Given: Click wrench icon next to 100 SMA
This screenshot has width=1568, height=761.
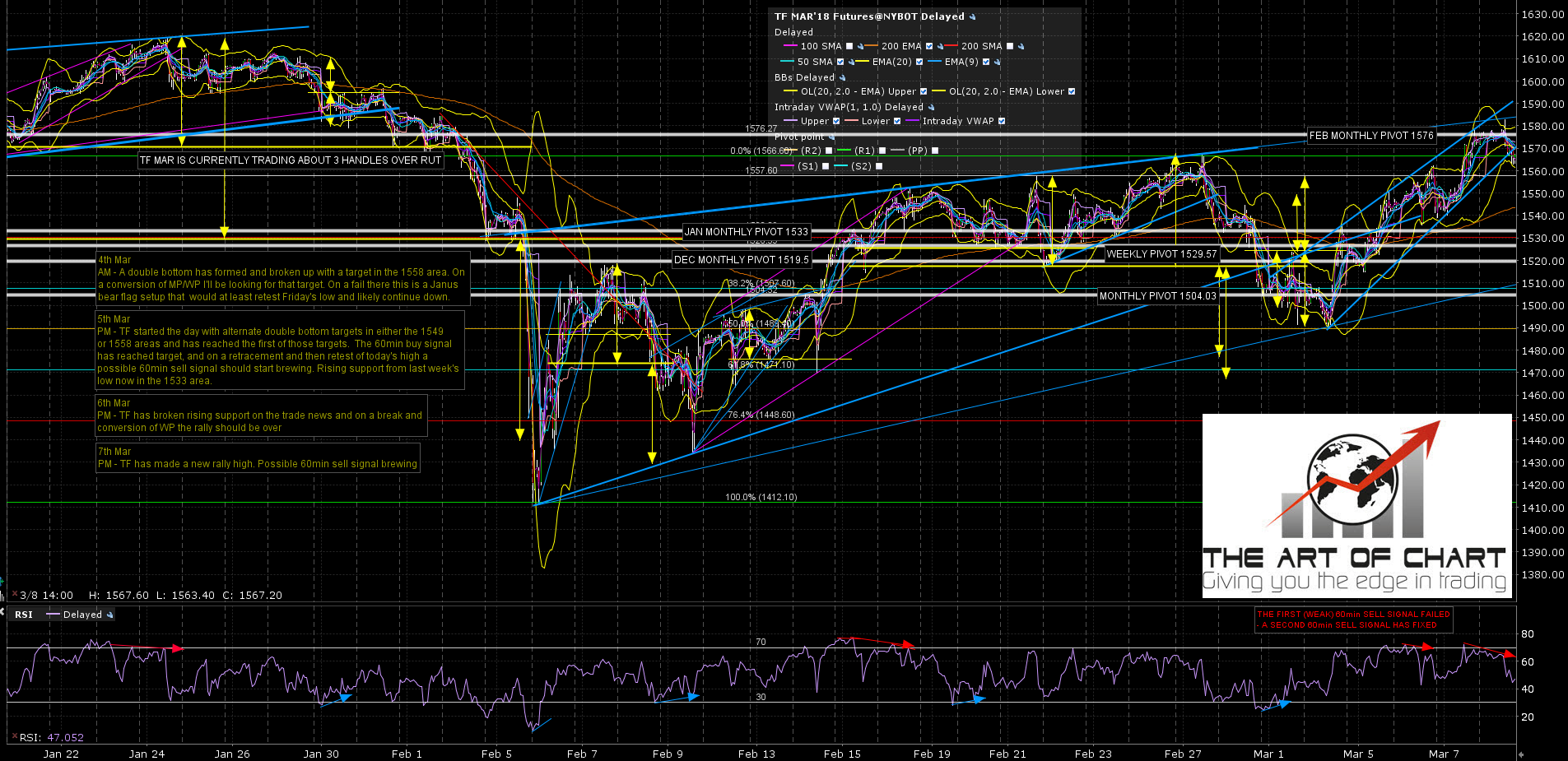Looking at the screenshot, I should [x=861, y=47].
